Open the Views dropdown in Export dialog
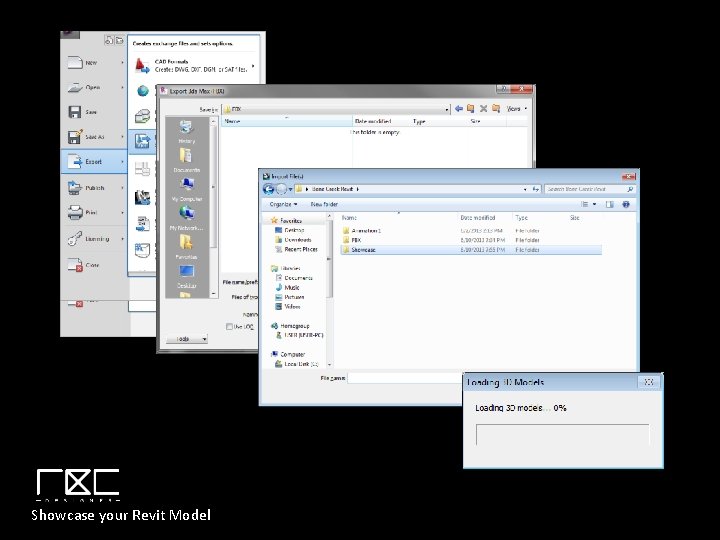720x540 pixels. pyautogui.click(x=517, y=109)
